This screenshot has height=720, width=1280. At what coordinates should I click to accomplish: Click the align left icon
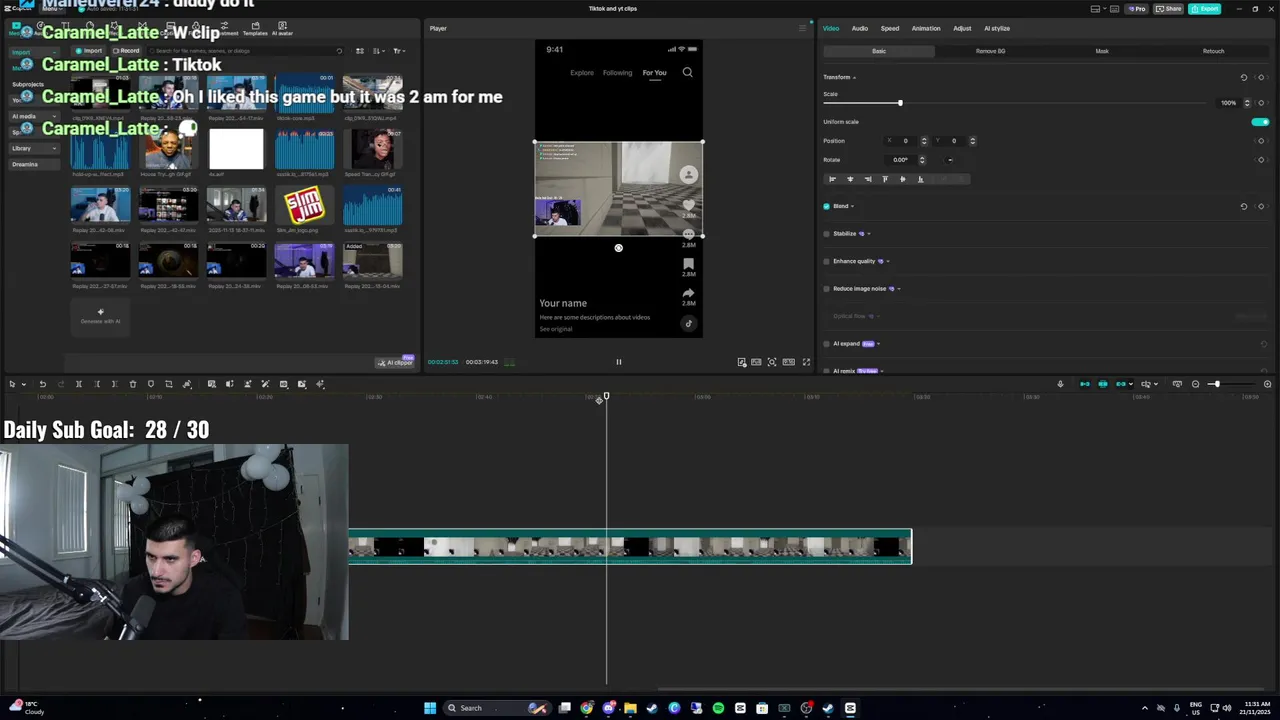click(832, 179)
